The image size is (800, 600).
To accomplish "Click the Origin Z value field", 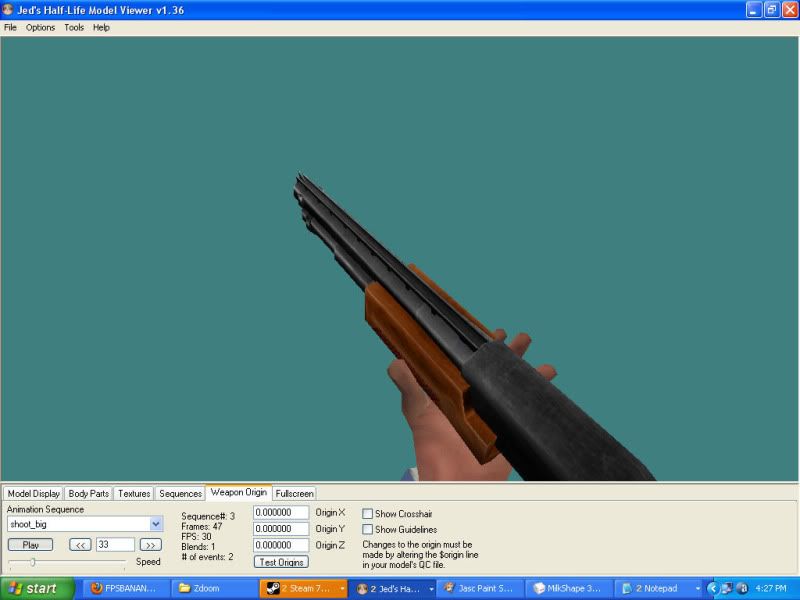I will [x=281, y=545].
